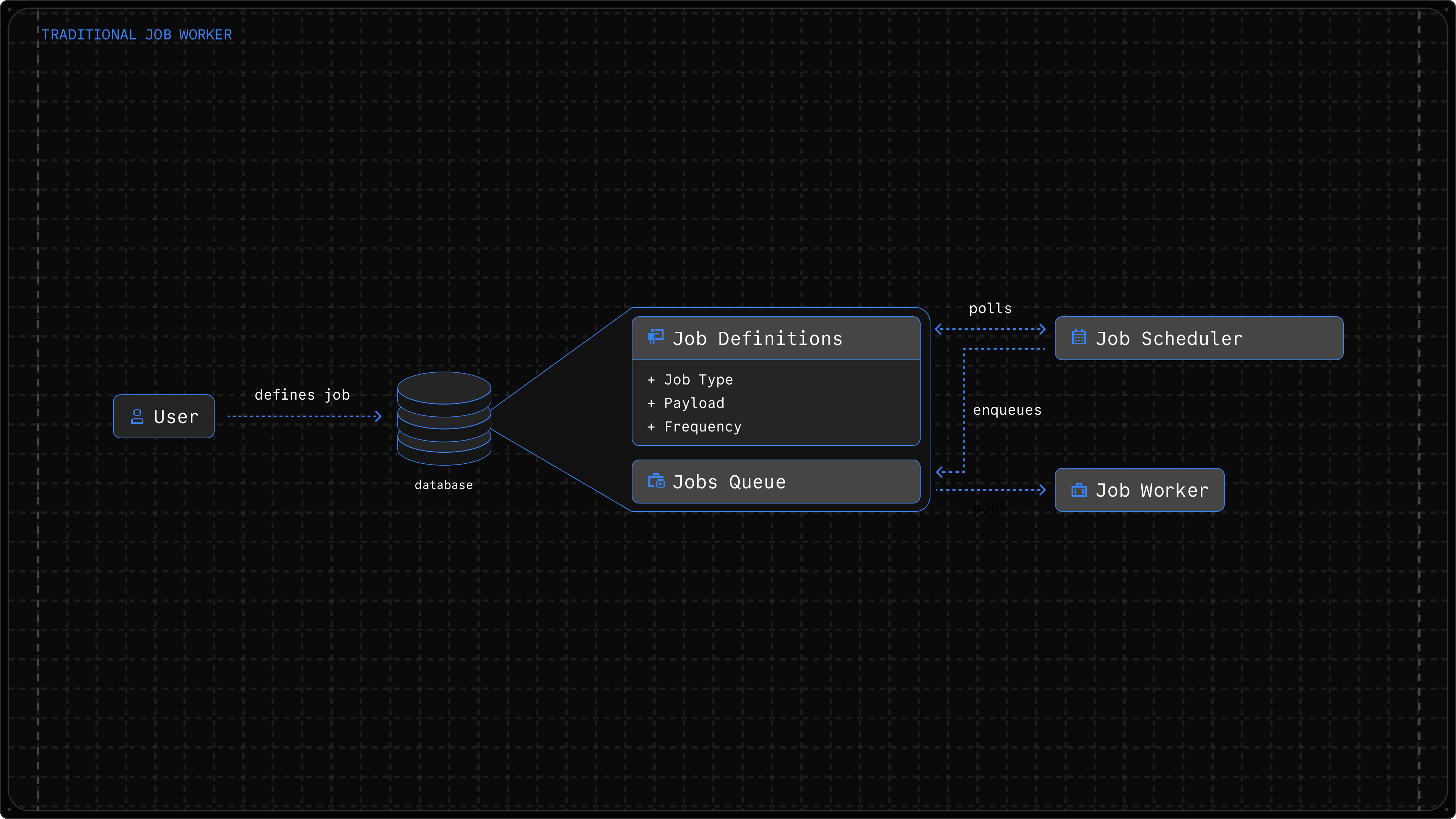Click the user person icon
The image size is (1456, 819).
click(137, 417)
